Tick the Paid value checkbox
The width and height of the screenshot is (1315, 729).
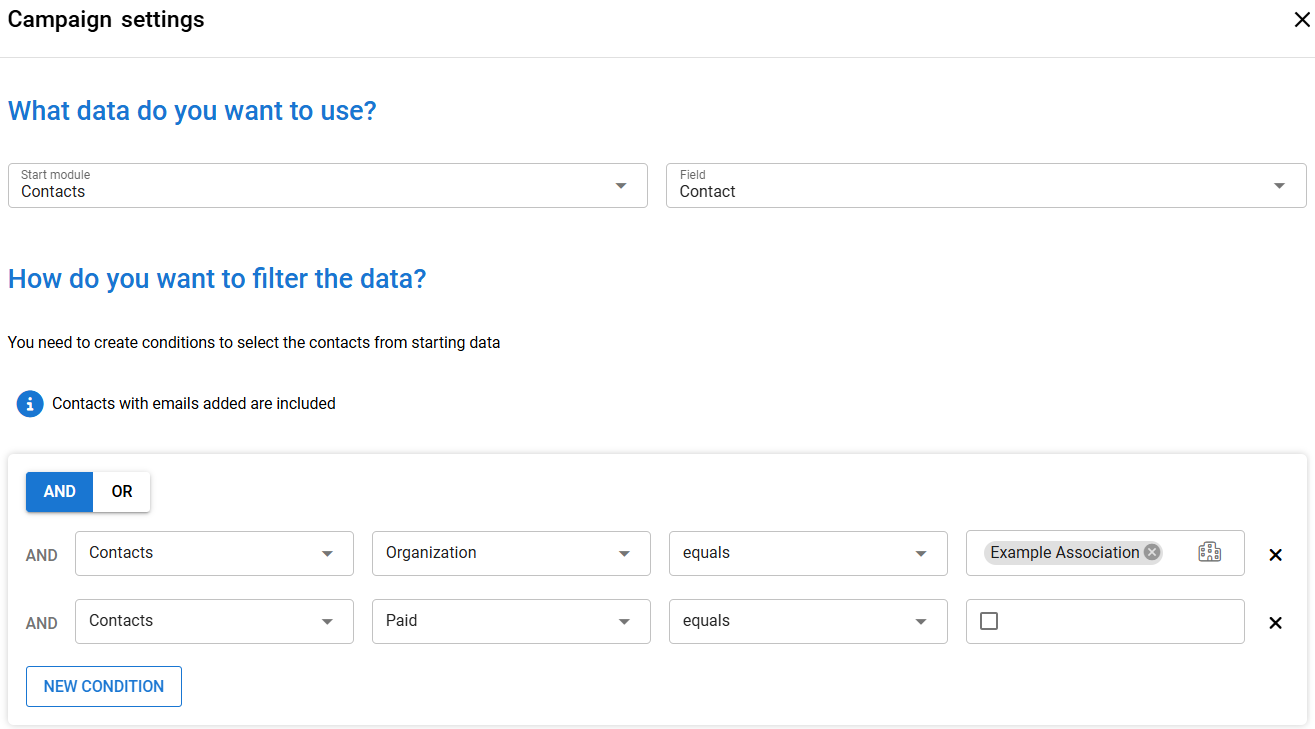pyautogui.click(x=989, y=621)
